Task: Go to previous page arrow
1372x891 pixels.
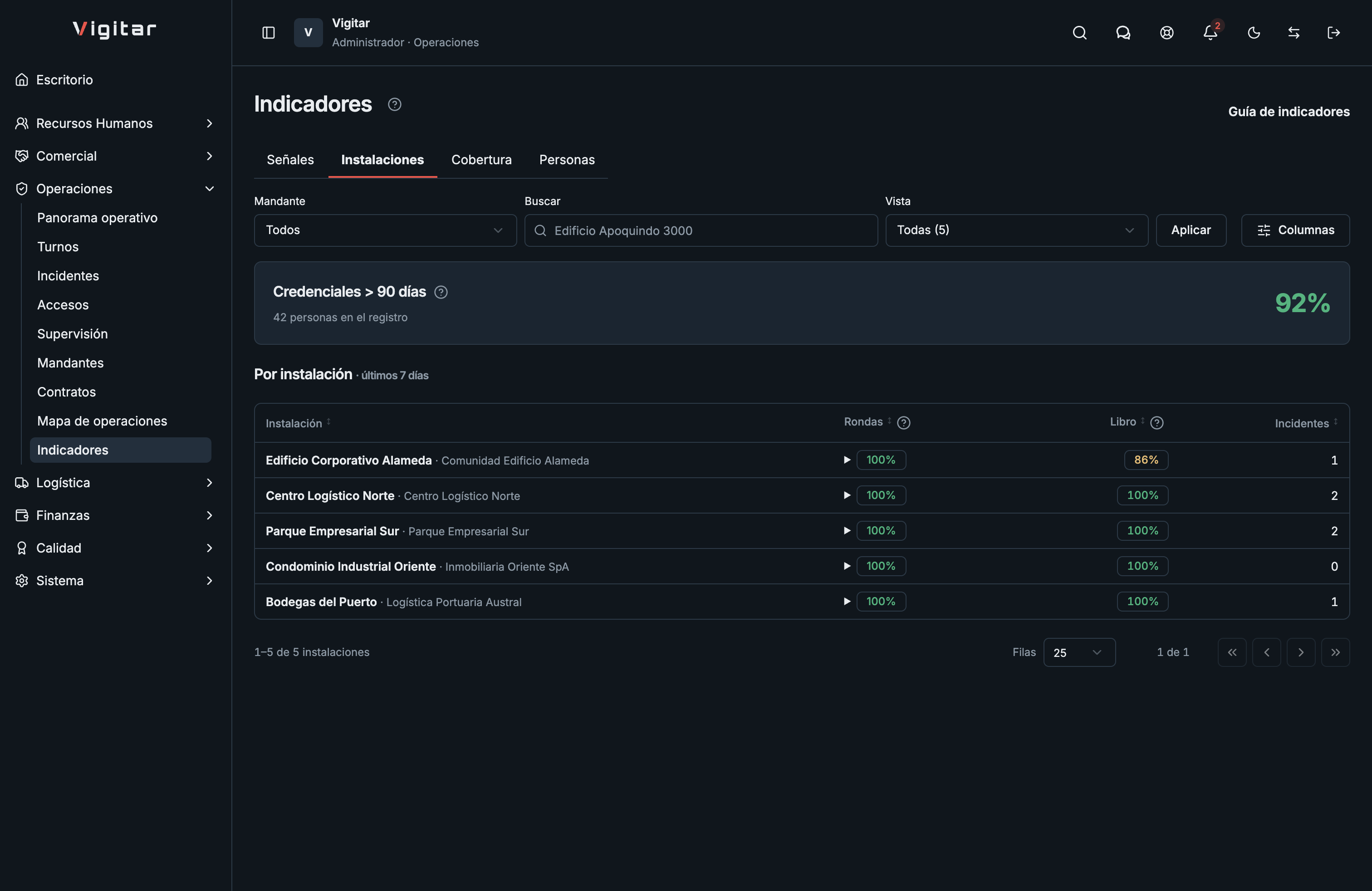Action: tap(1266, 652)
